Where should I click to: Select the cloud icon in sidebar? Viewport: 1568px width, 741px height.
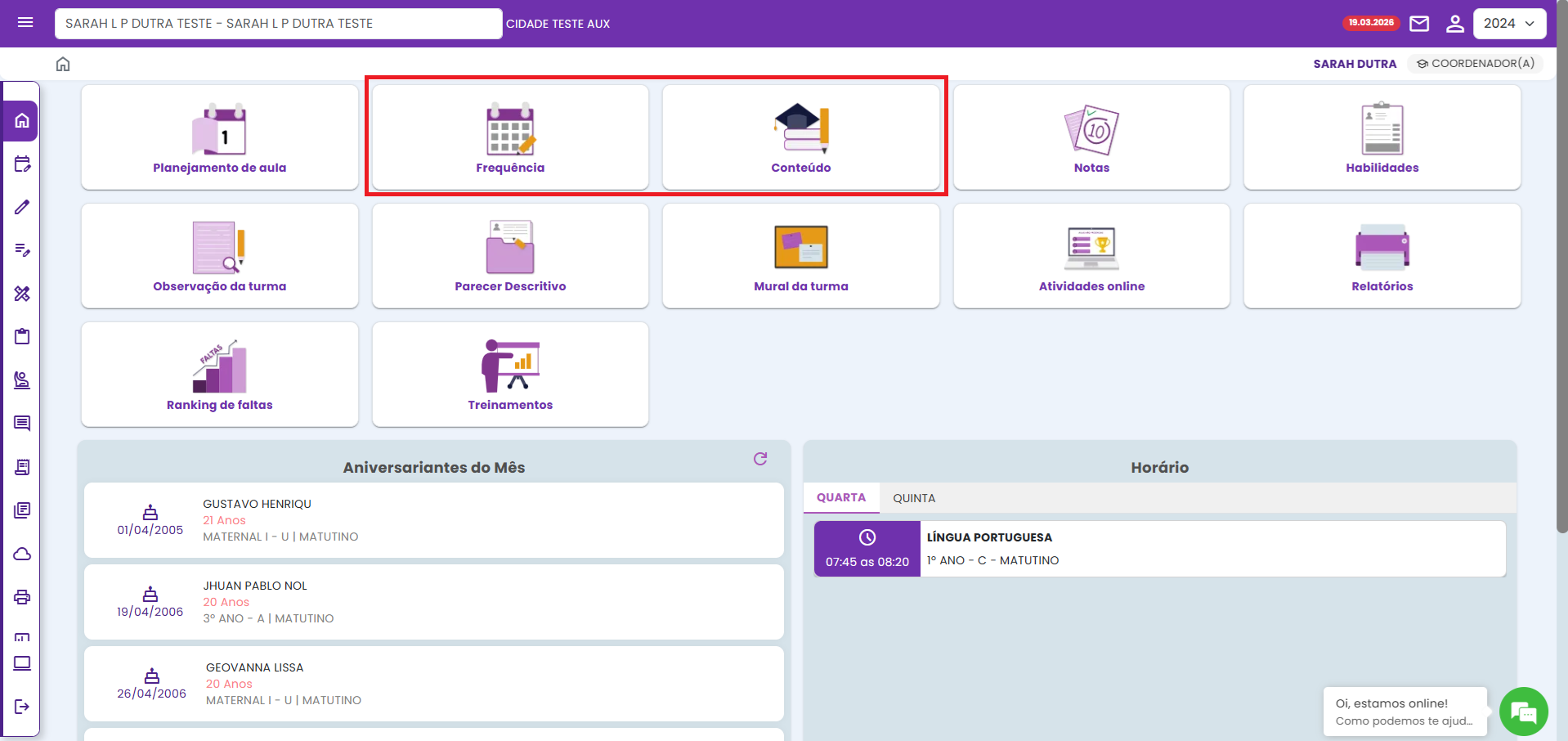tap(22, 554)
